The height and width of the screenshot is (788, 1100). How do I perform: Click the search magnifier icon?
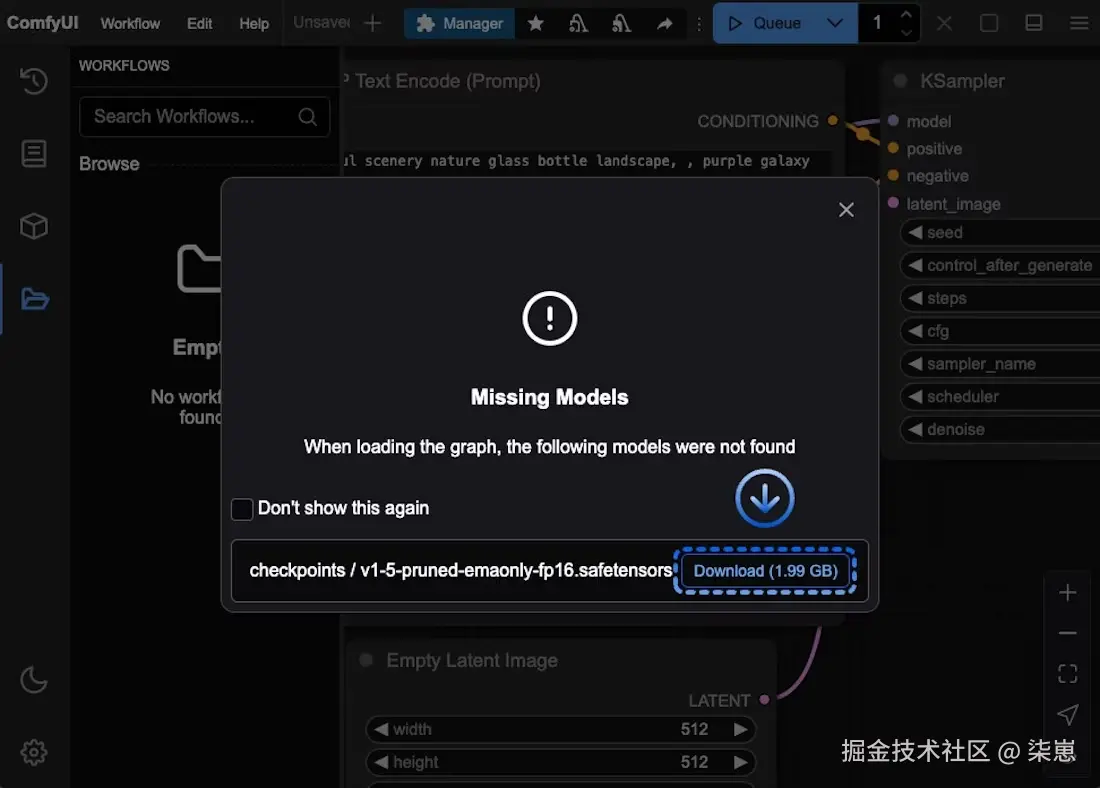coord(307,116)
